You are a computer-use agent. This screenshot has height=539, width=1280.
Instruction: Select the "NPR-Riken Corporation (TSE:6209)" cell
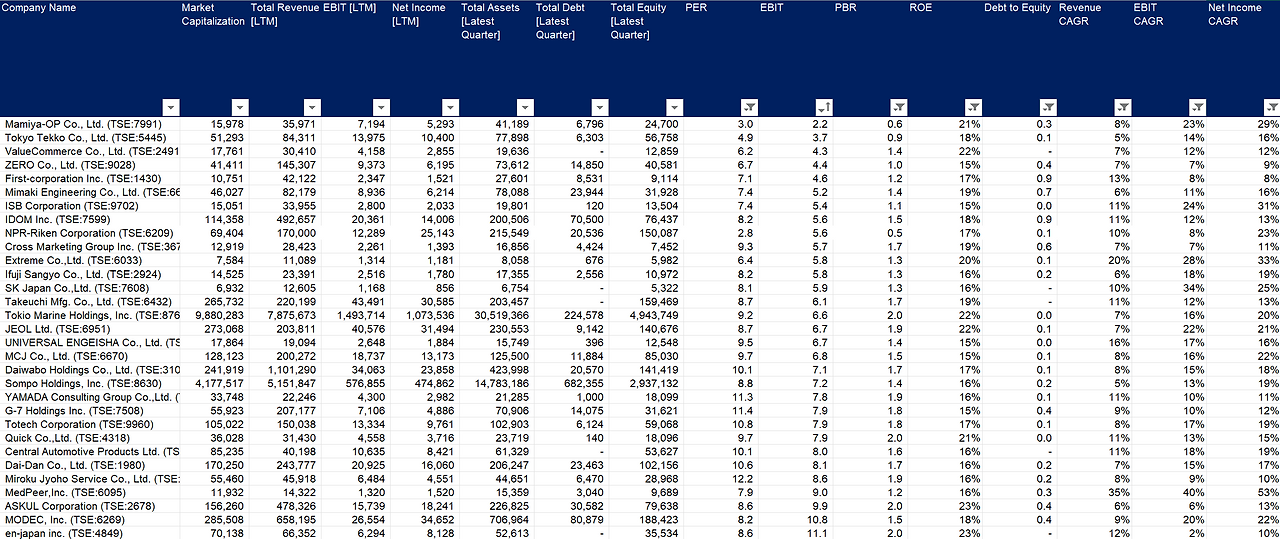90,232
